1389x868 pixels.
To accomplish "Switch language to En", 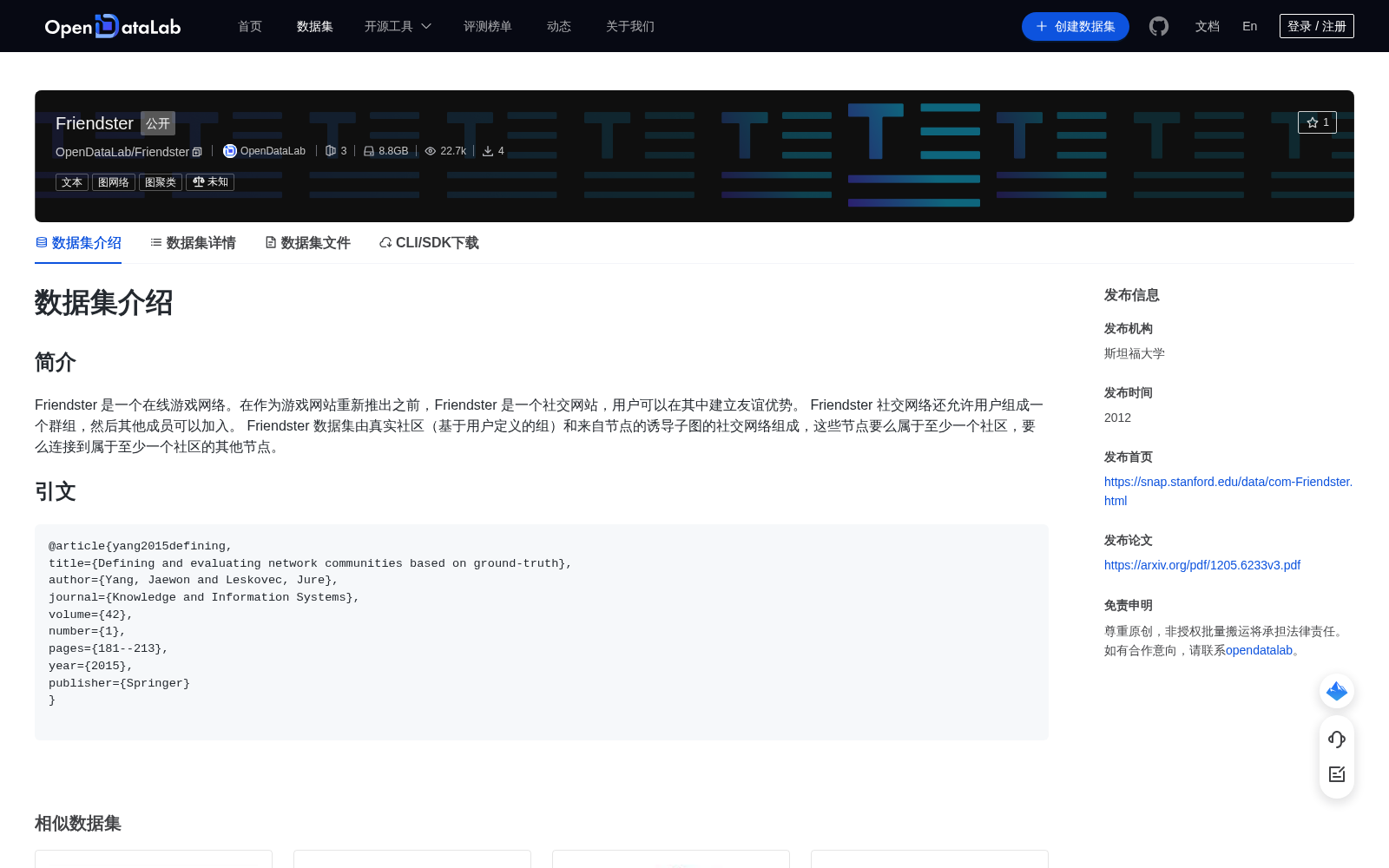I will point(1250,26).
